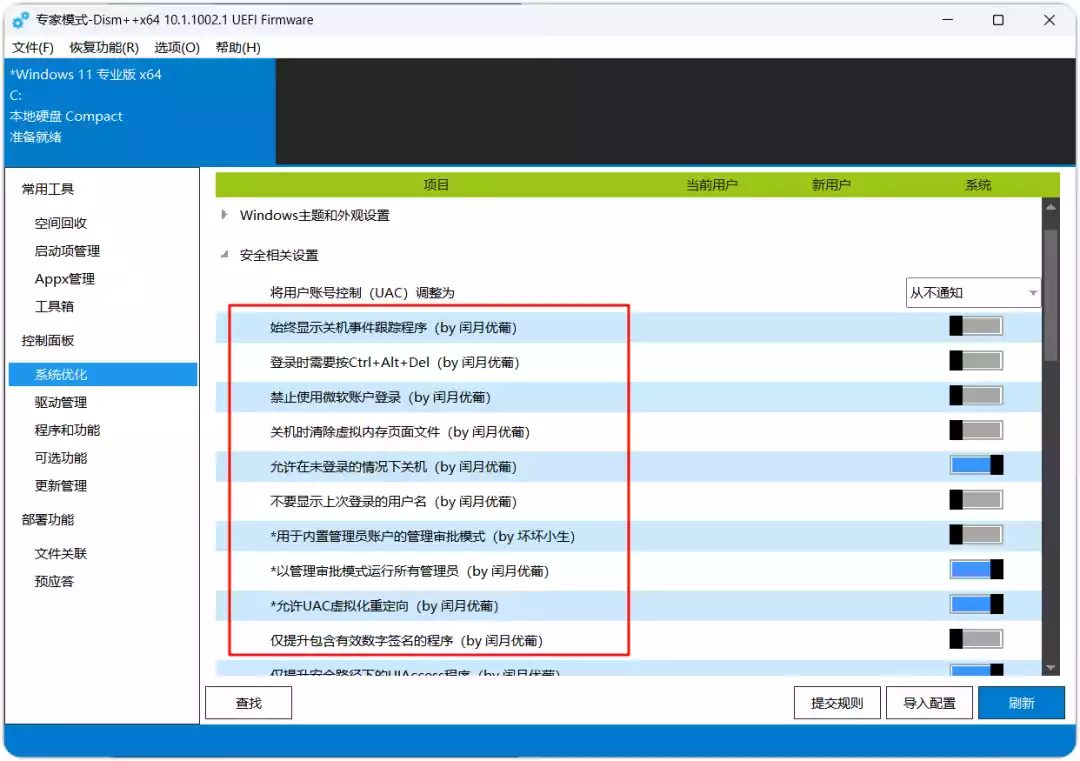This screenshot has width=1080, height=761.
Task: Click the 刷新 button
Action: (1021, 703)
